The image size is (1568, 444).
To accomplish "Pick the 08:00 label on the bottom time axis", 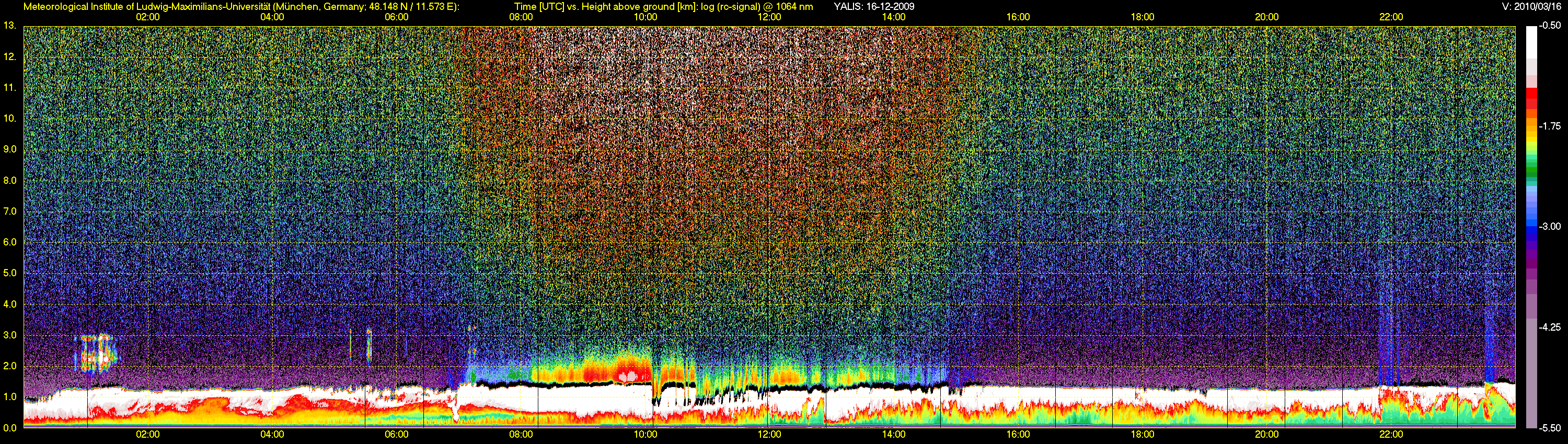I will pyautogui.click(x=521, y=434).
